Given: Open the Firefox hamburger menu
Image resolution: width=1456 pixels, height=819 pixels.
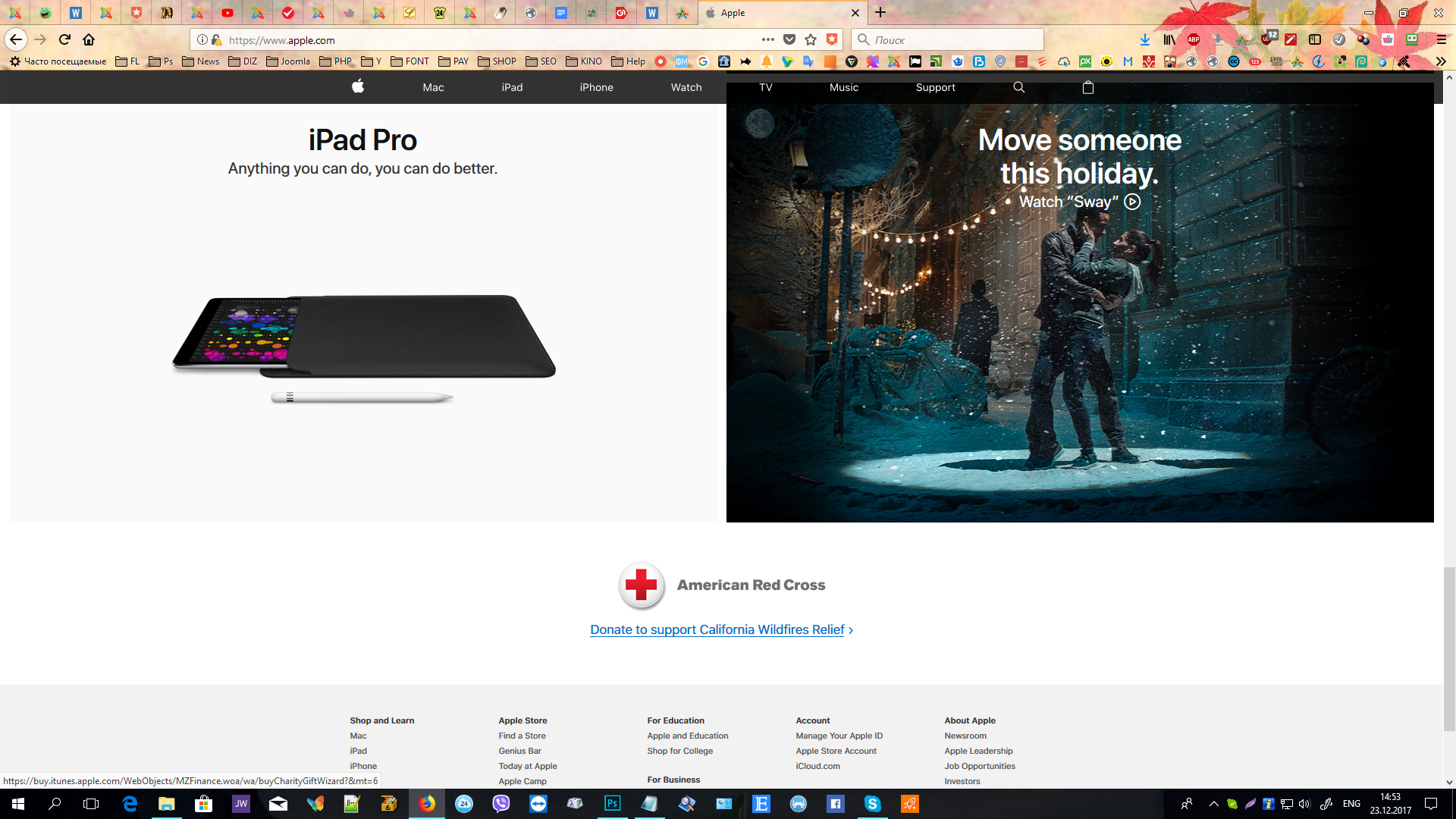Looking at the screenshot, I should coord(1442,39).
